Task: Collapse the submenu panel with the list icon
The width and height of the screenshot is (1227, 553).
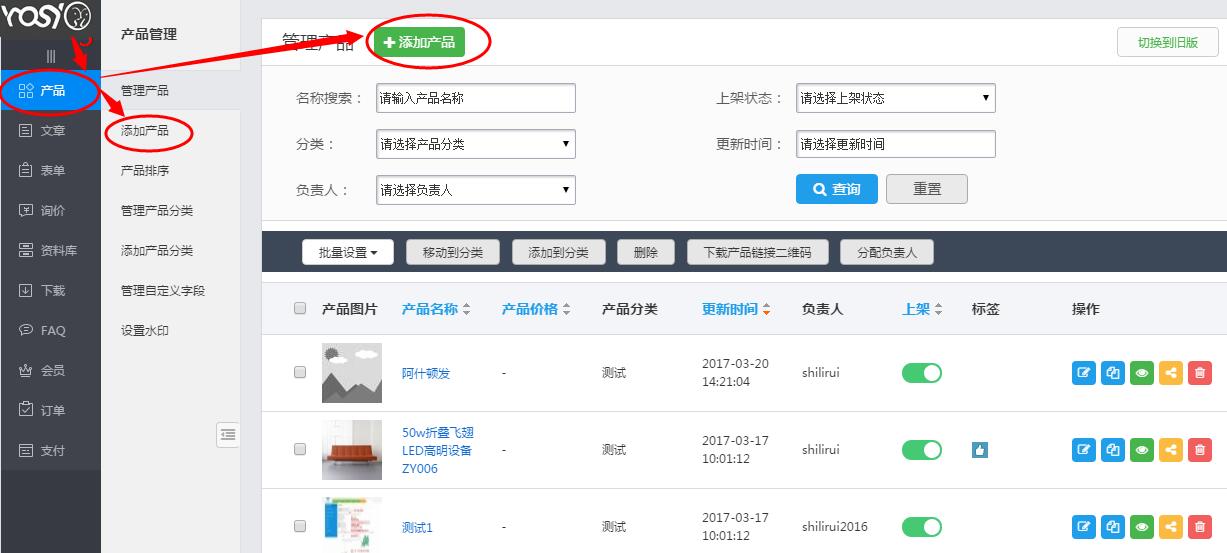Action: pyautogui.click(x=228, y=434)
